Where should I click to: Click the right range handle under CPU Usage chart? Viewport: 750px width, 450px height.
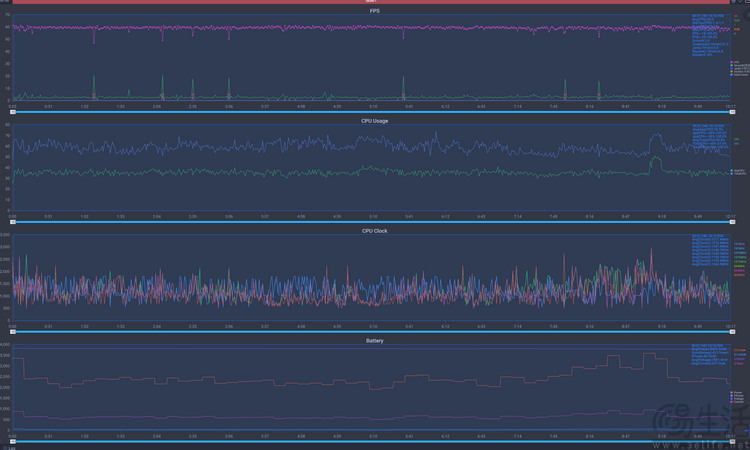click(732, 222)
